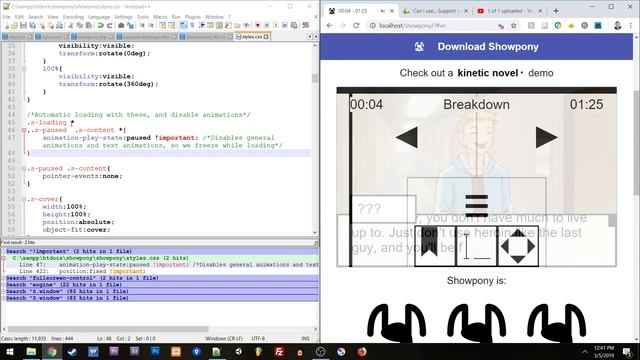Click the editor vertical scrollbar thumb
Viewport: 640px width, 360px height.
[314, 78]
